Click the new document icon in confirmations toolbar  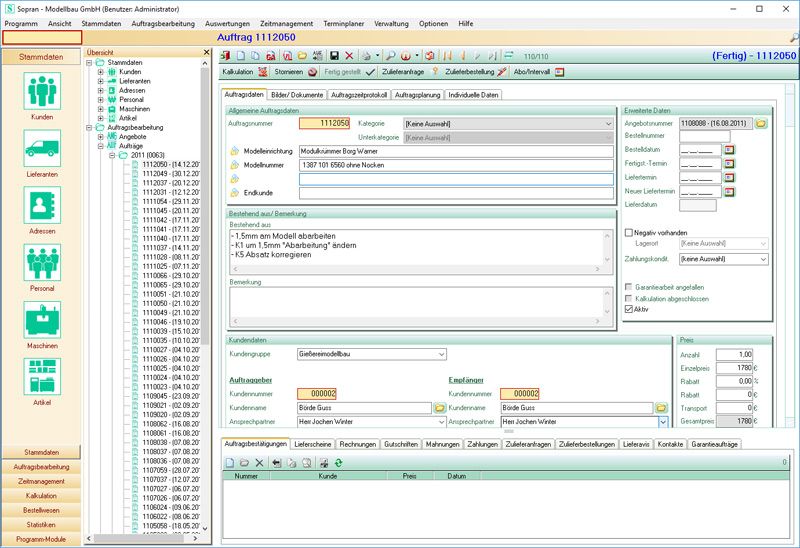(x=230, y=463)
